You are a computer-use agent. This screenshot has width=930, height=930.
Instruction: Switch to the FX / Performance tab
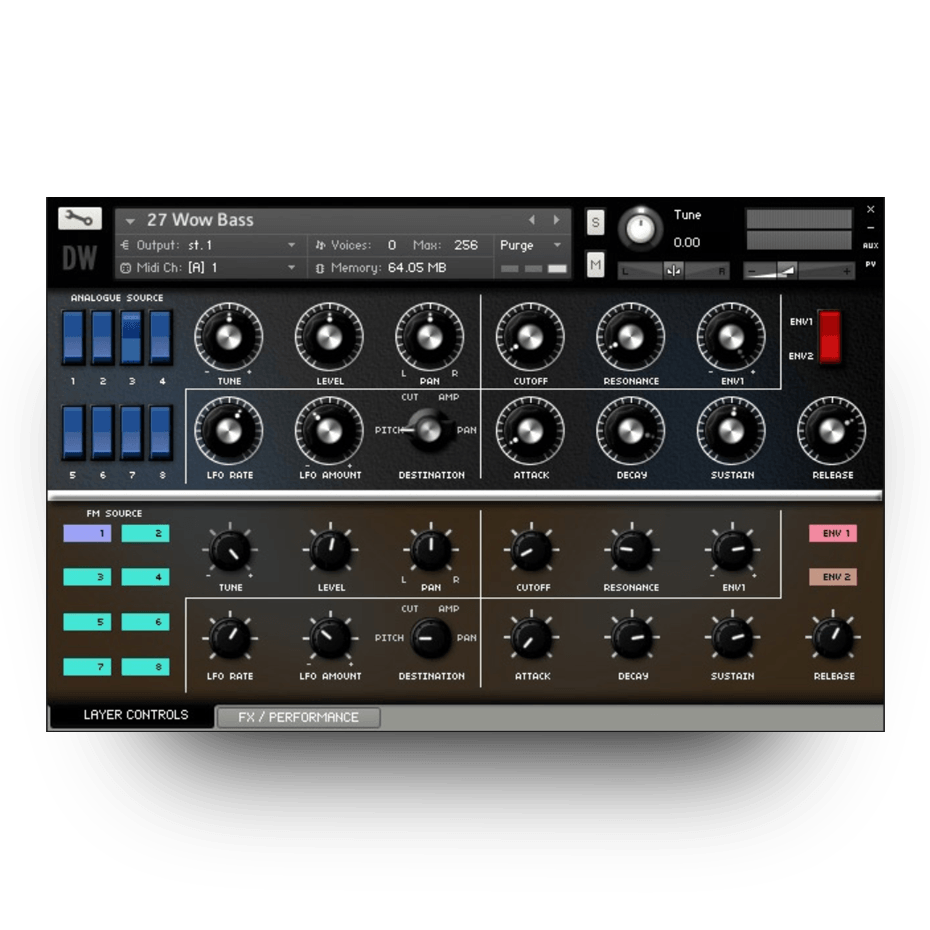[x=298, y=717]
